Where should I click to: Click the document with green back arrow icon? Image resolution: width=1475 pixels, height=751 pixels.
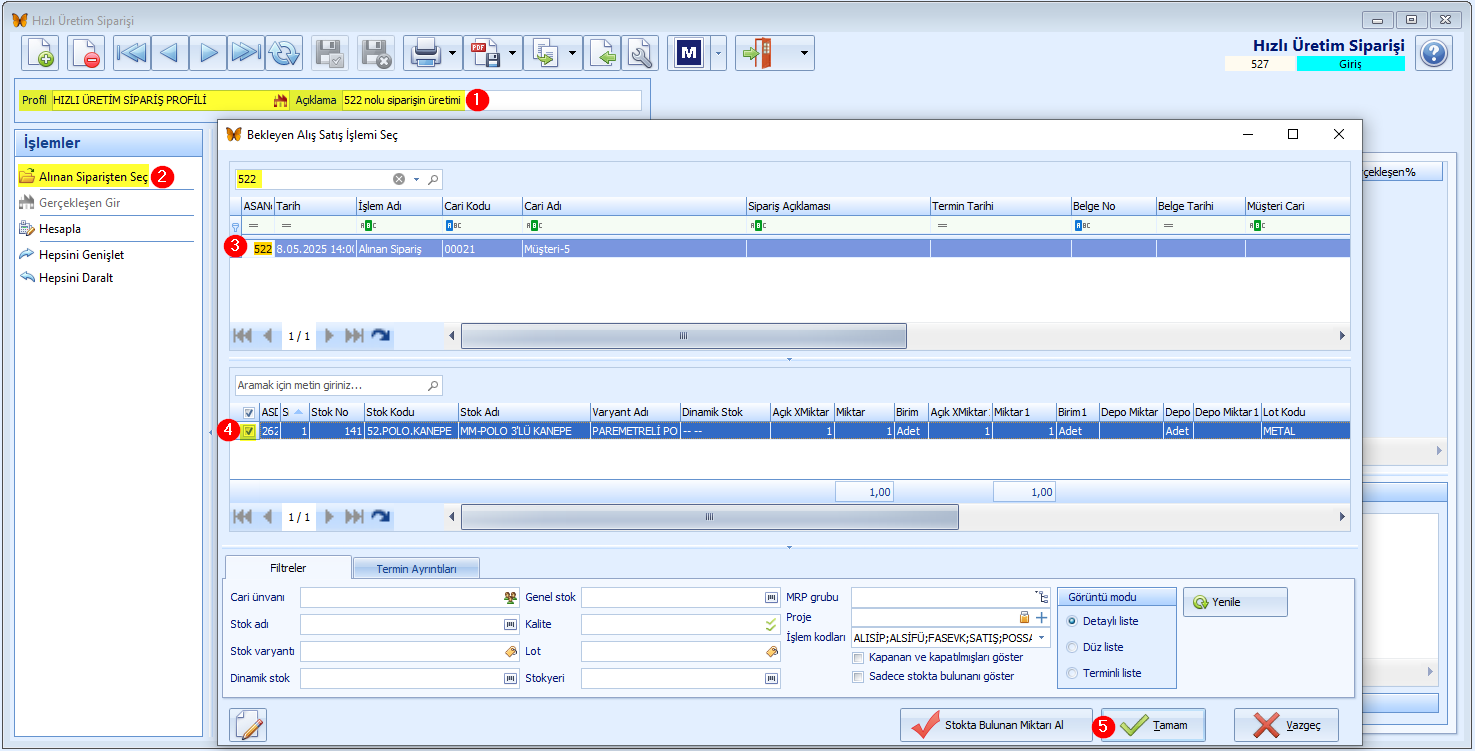pos(603,53)
